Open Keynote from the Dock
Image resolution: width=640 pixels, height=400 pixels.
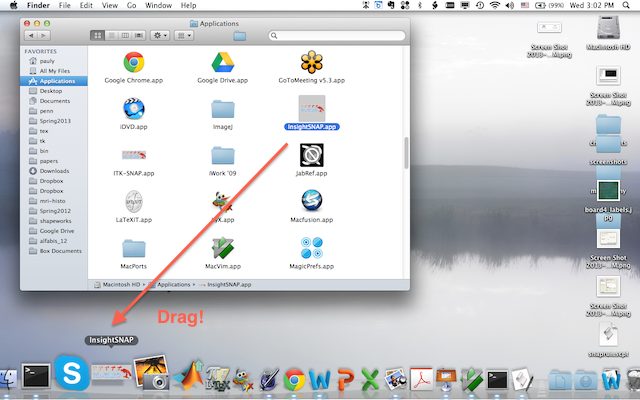[446, 378]
